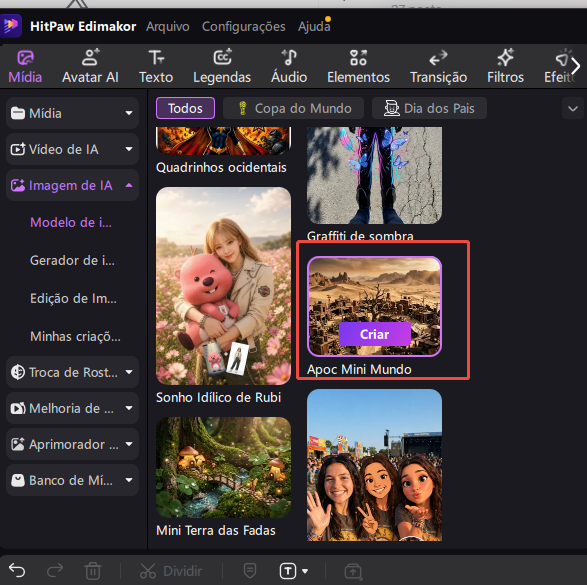Click the Quadrinhos ocidentais label
Viewport: 587px width, 585px height.
(221, 167)
